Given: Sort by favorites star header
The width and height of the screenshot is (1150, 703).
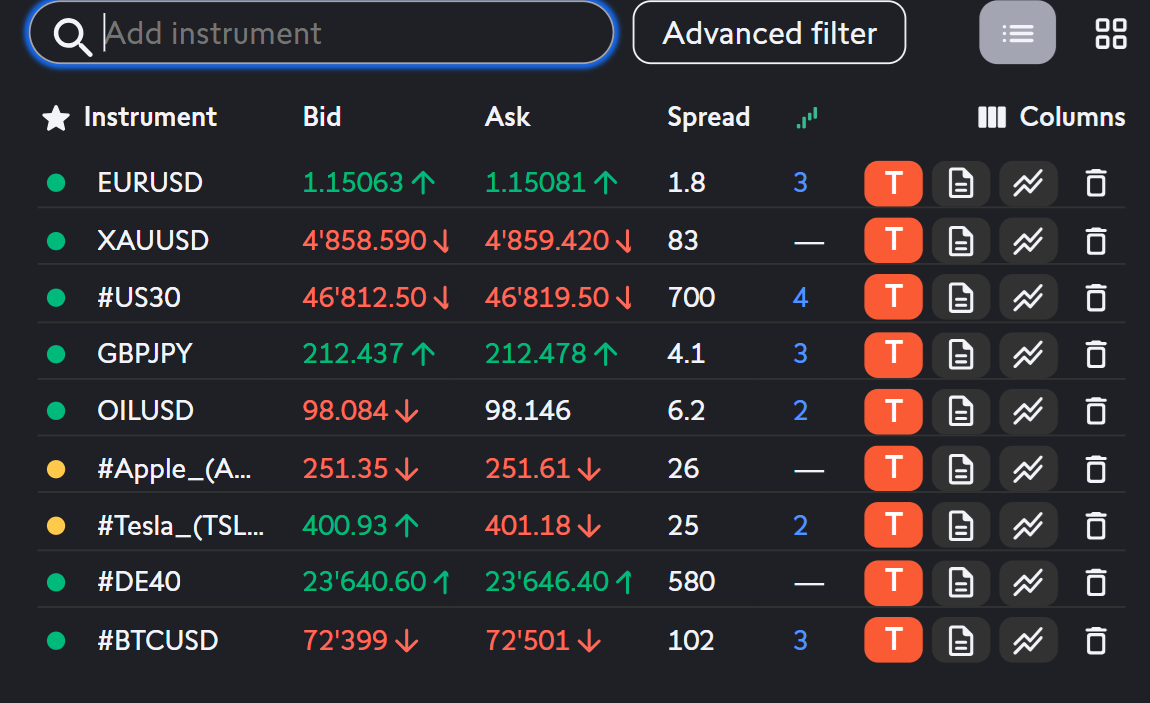Looking at the screenshot, I should (x=56, y=118).
